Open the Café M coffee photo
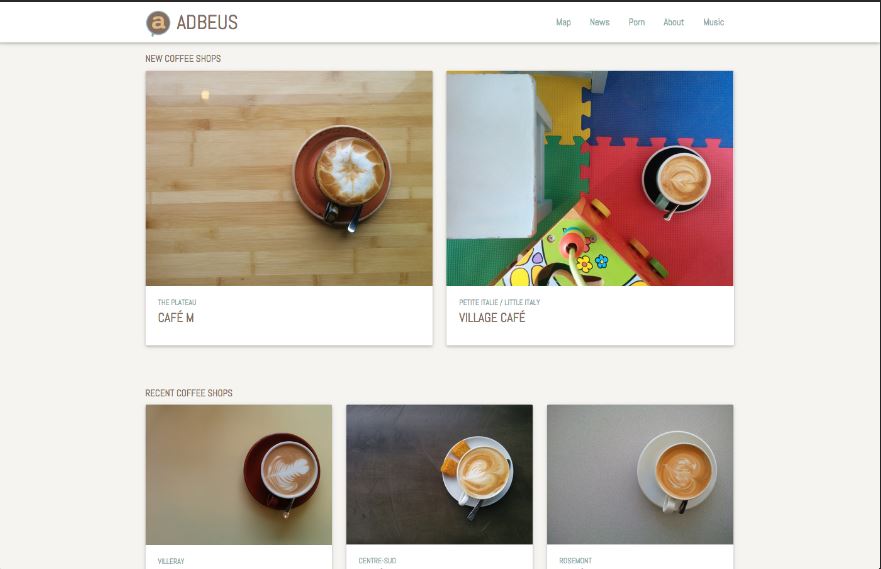 (289, 178)
